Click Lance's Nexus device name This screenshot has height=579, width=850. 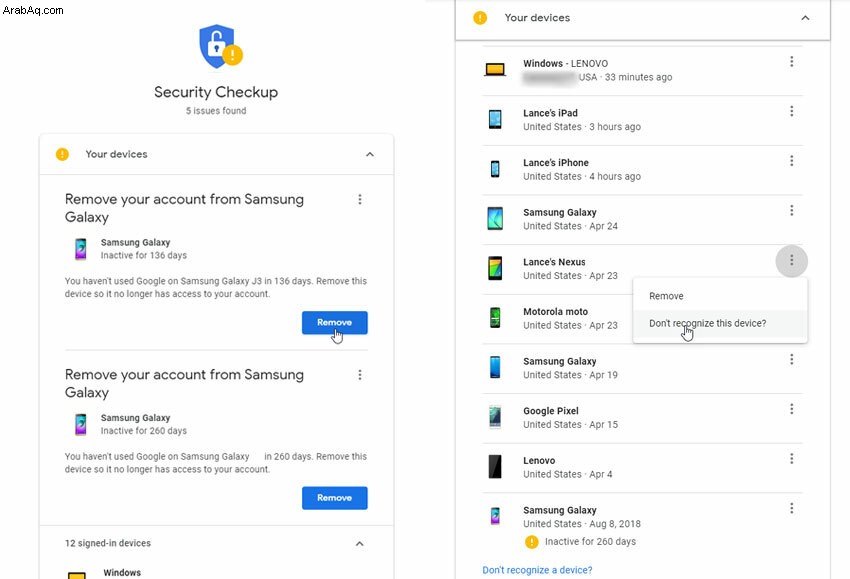coord(554,262)
